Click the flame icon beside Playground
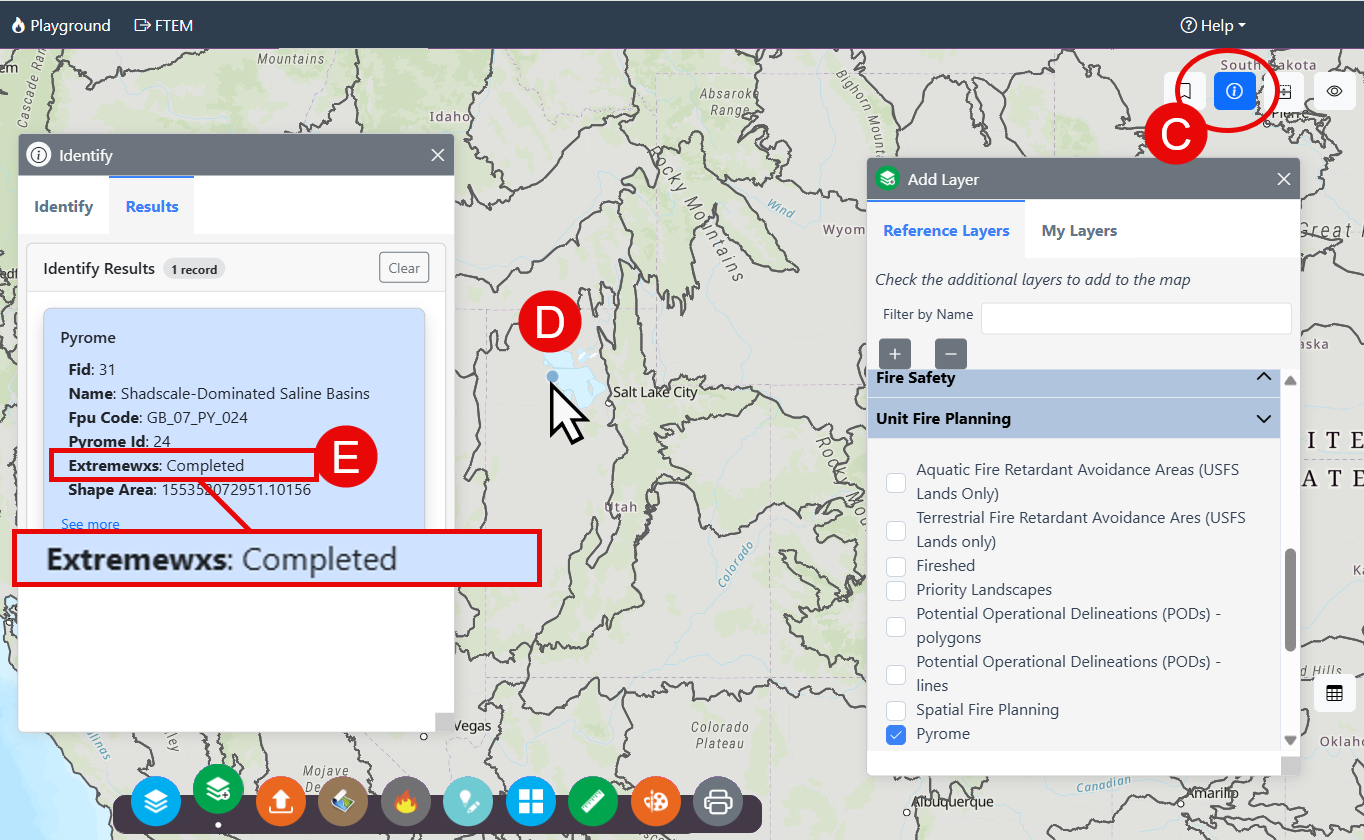Screen dimensions: 1364x840 coord(18,25)
